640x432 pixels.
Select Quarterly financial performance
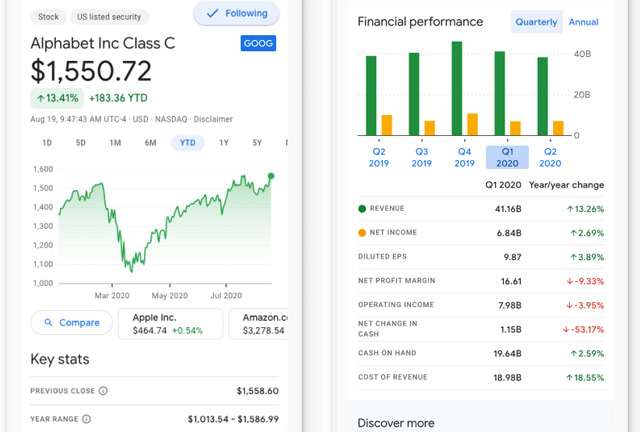[537, 22]
